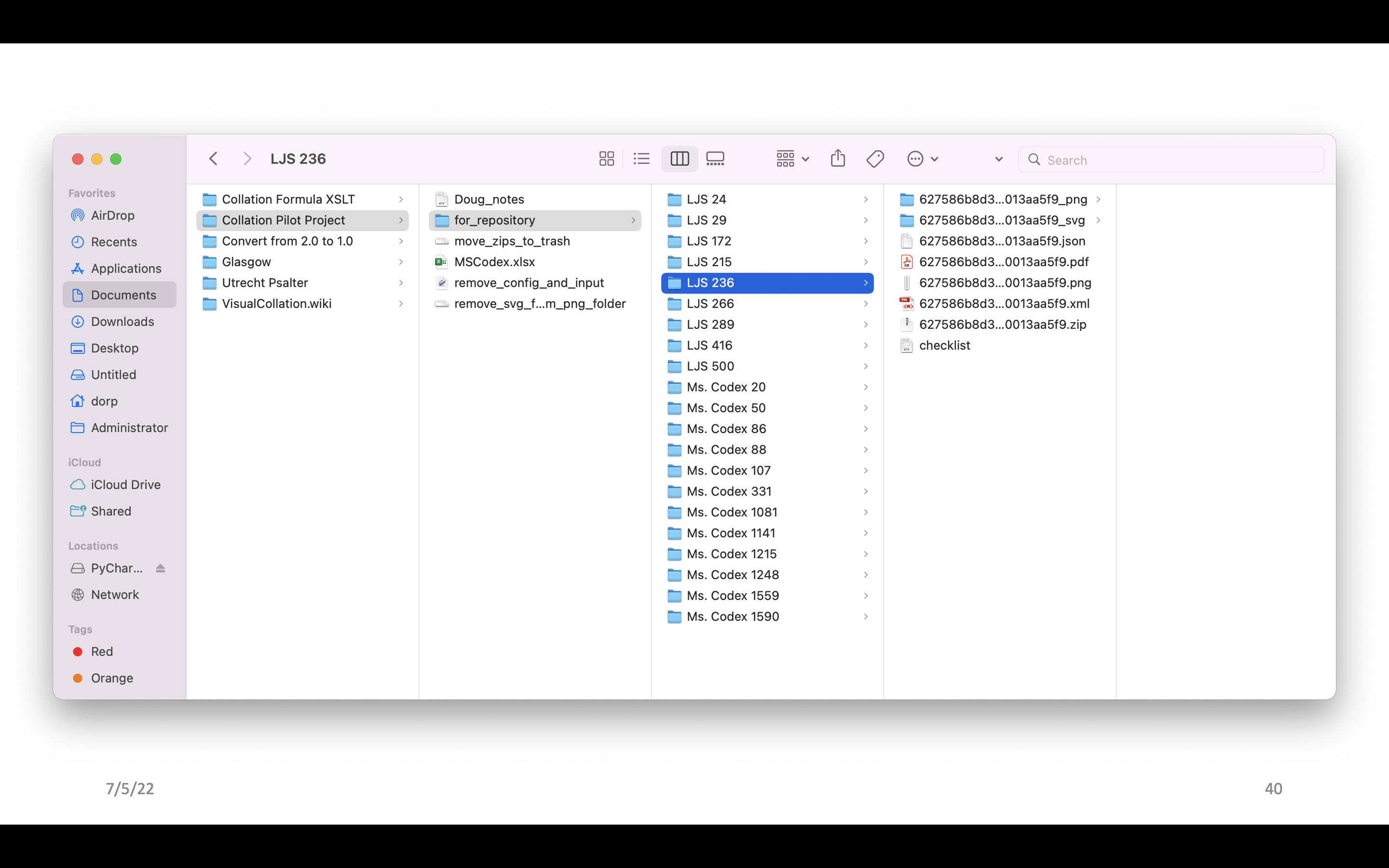Select the highlighted LJS 236 folder
Viewport: 1389px width, 868px height.
(767, 283)
